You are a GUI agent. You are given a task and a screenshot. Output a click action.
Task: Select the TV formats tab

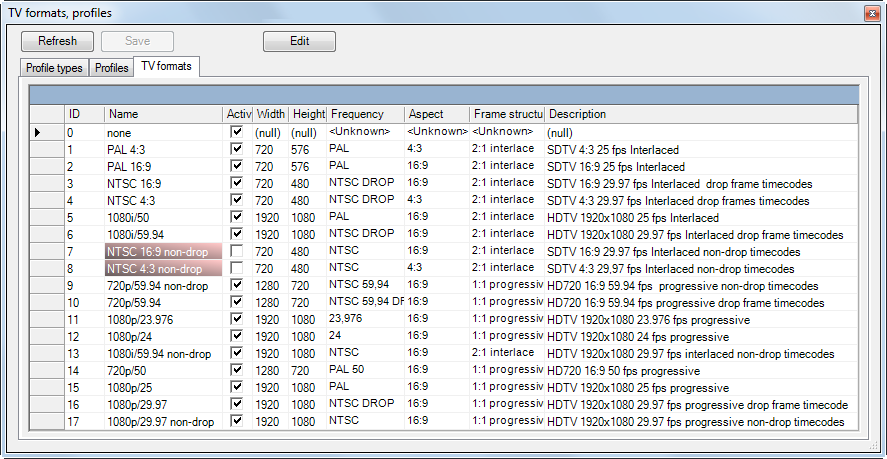coord(166,66)
